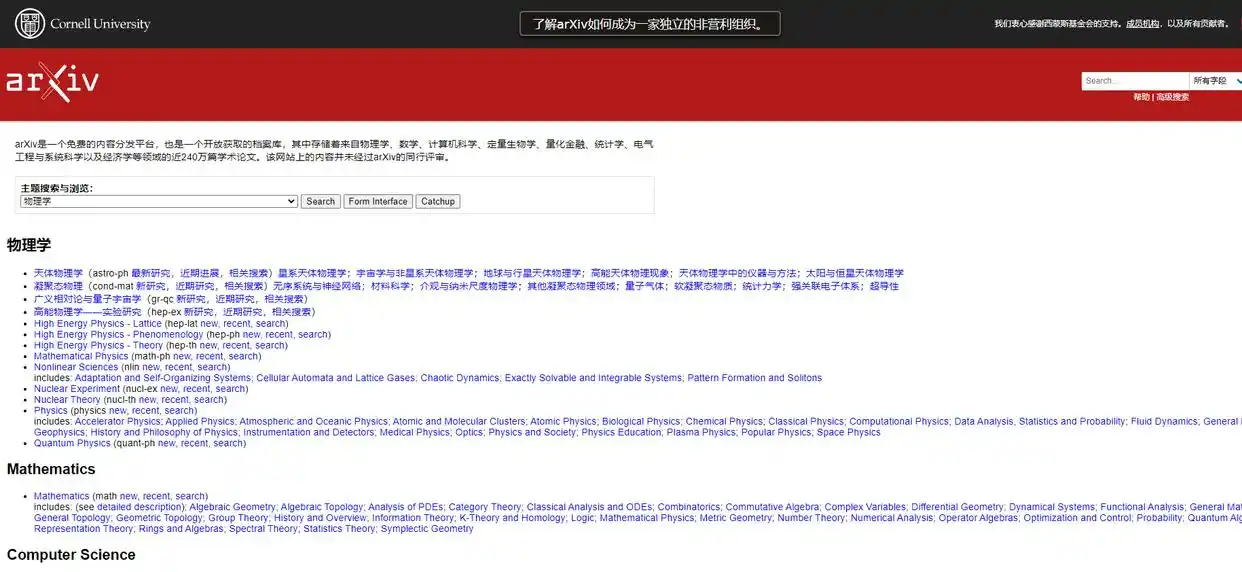Click the Catchup button
Screen dimensions: 1242x572
pos(438,201)
